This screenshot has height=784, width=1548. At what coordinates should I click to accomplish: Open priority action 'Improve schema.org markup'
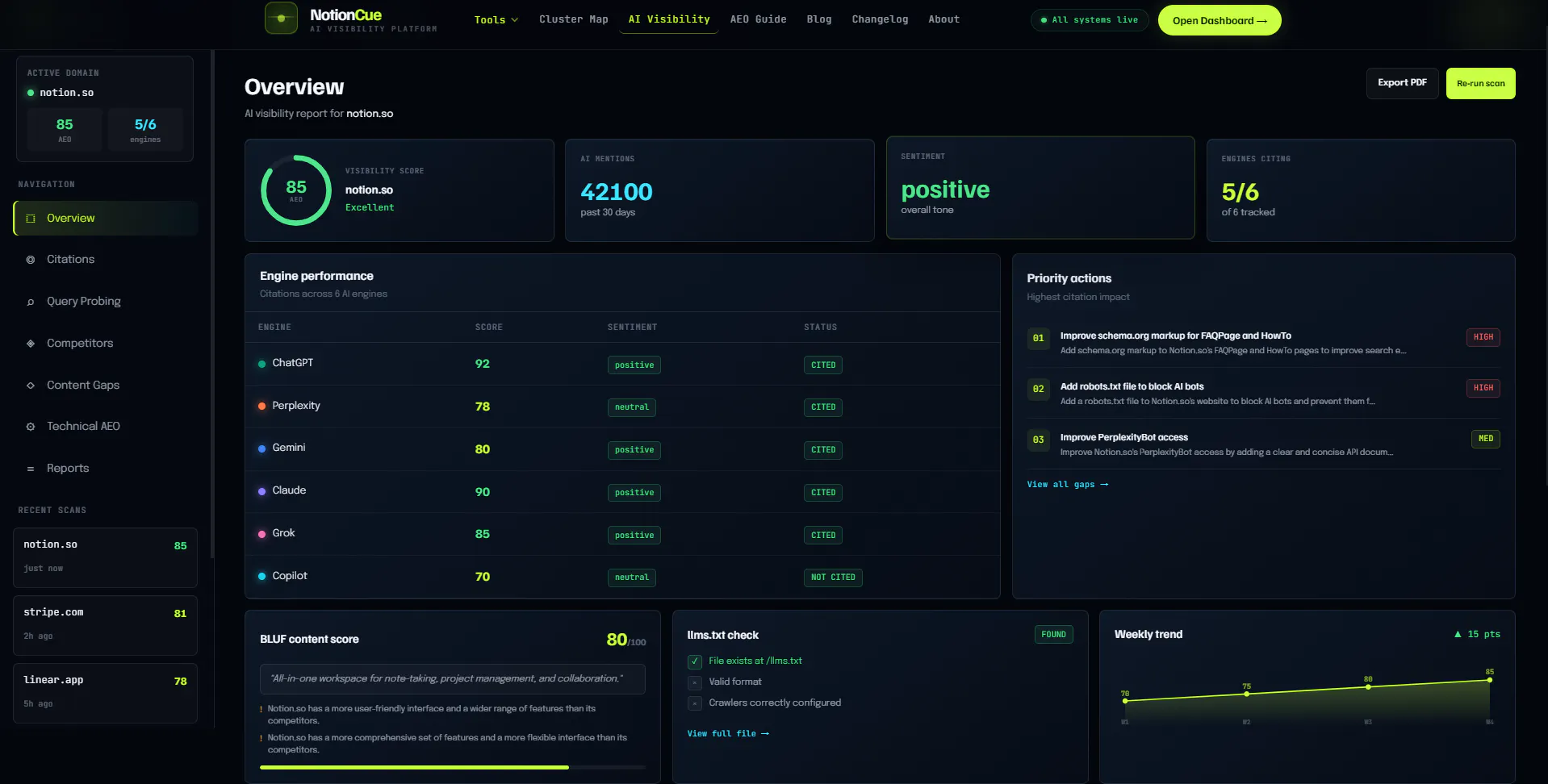click(1263, 343)
